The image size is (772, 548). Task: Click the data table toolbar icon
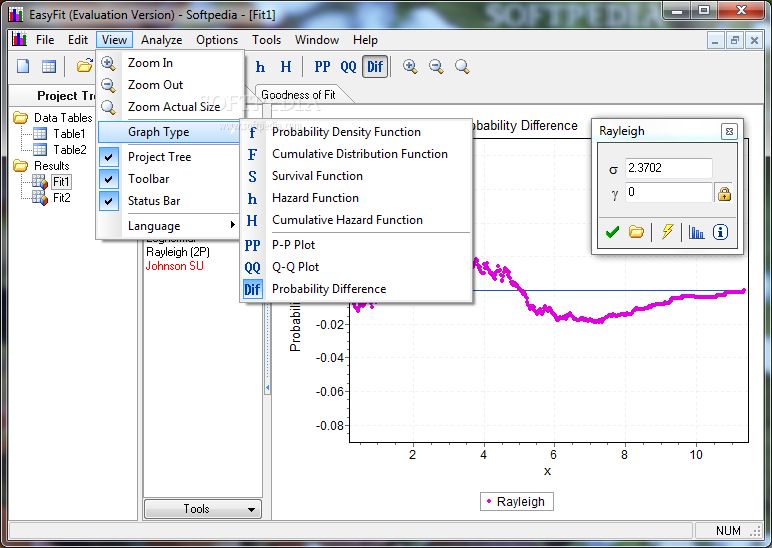coord(49,66)
